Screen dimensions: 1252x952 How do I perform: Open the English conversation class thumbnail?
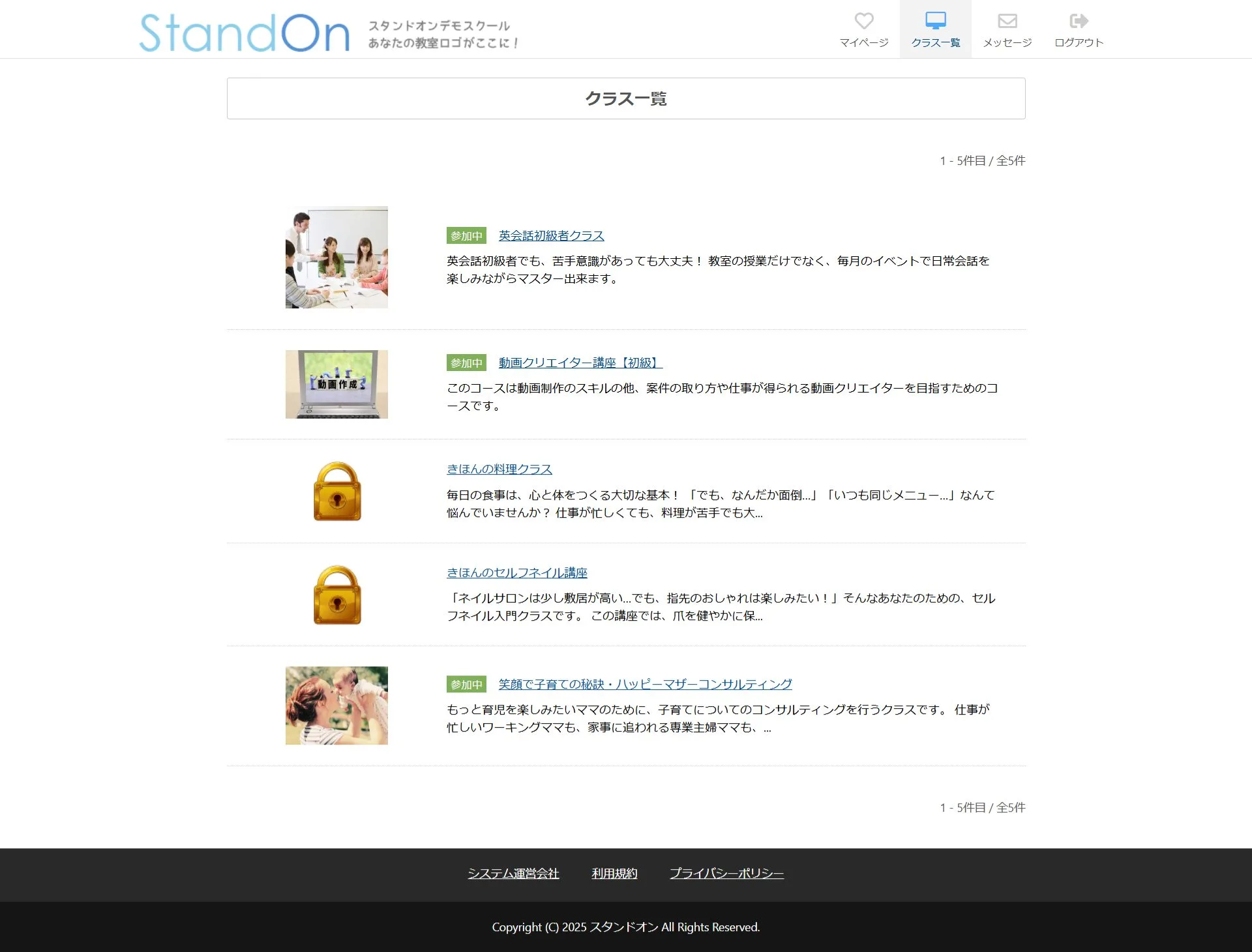(x=336, y=258)
